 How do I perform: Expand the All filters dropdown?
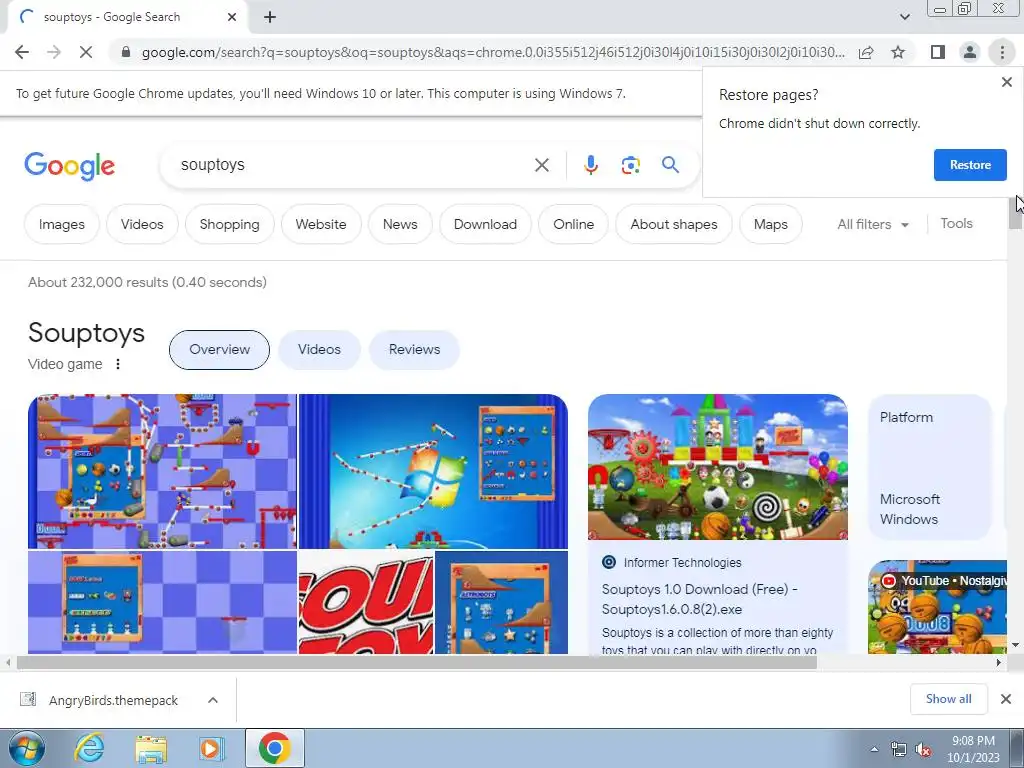[873, 224]
